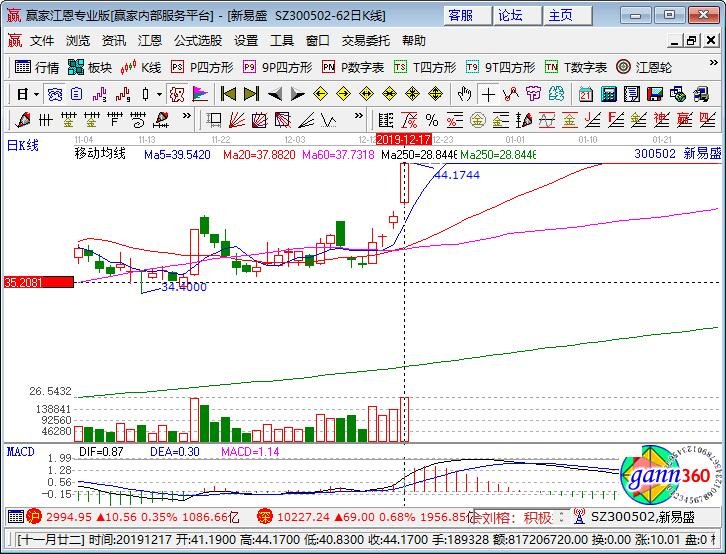
Task: Select the circled 金 golden ratio icon
Action: pos(477,120)
